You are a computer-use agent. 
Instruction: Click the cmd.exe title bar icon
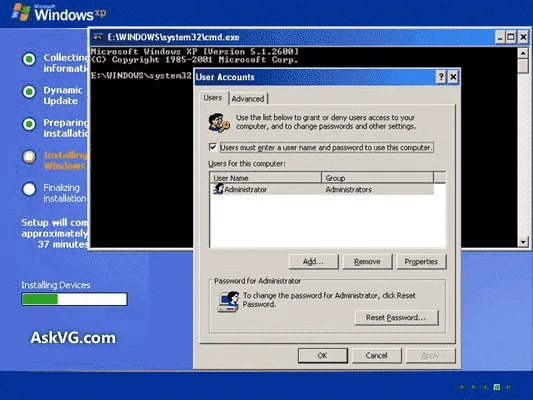tap(98, 37)
